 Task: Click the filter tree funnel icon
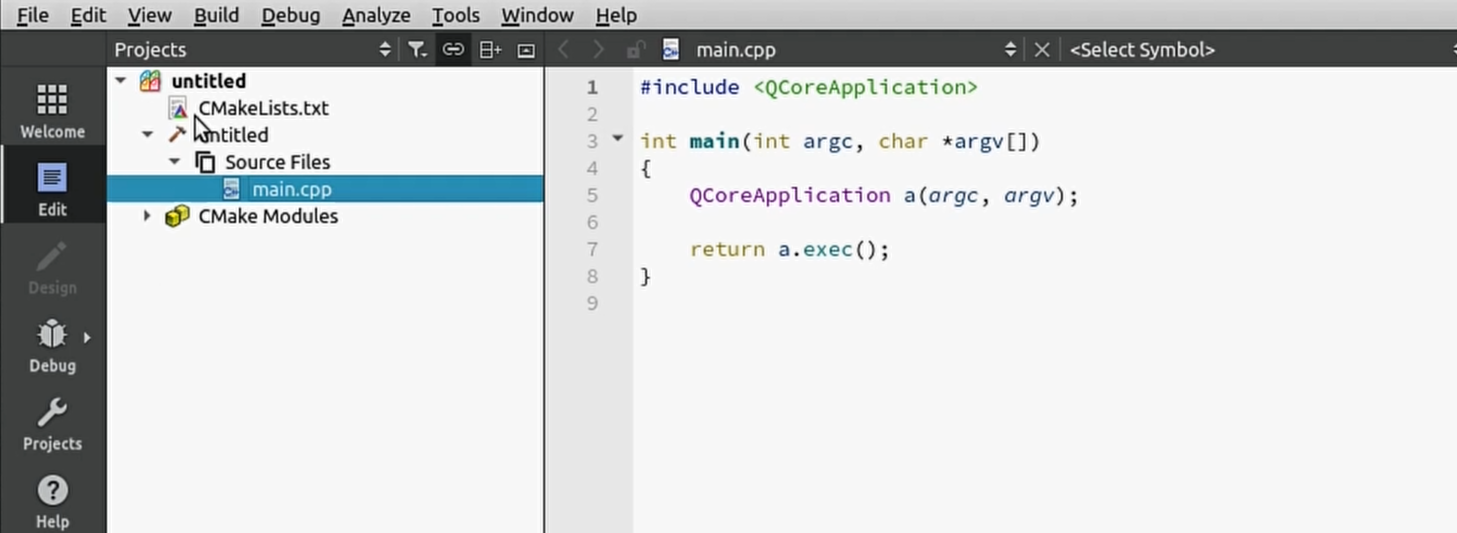(417, 49)
